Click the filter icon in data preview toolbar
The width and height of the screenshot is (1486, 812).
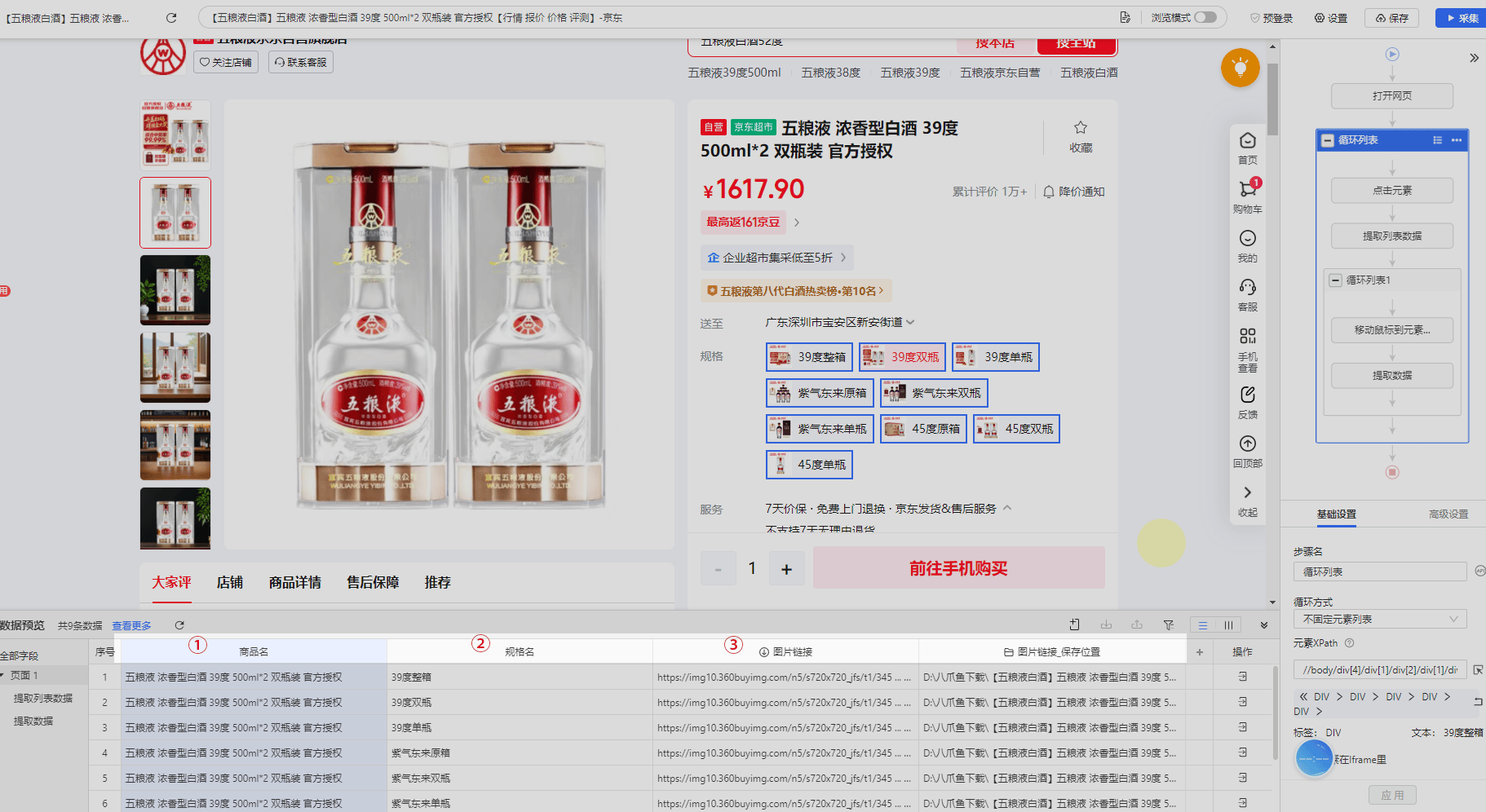pyautogui.click(x=1168, y=624)
